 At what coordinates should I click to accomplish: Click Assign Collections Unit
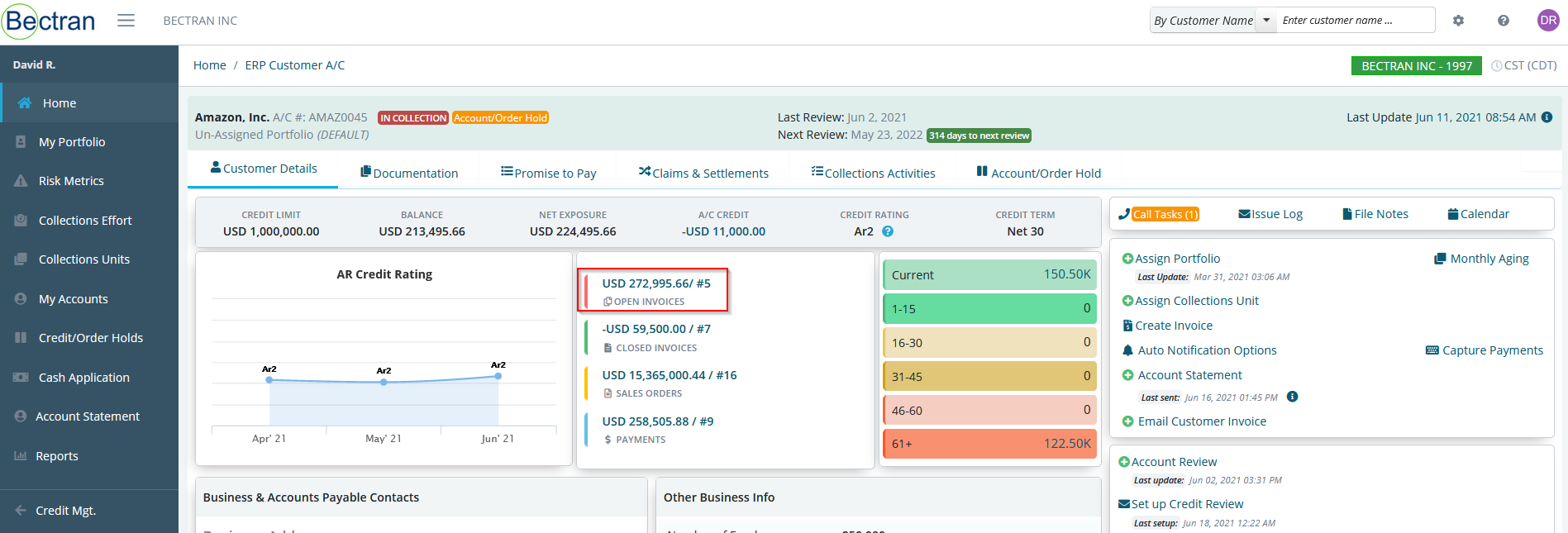(x=1190, y=301)
